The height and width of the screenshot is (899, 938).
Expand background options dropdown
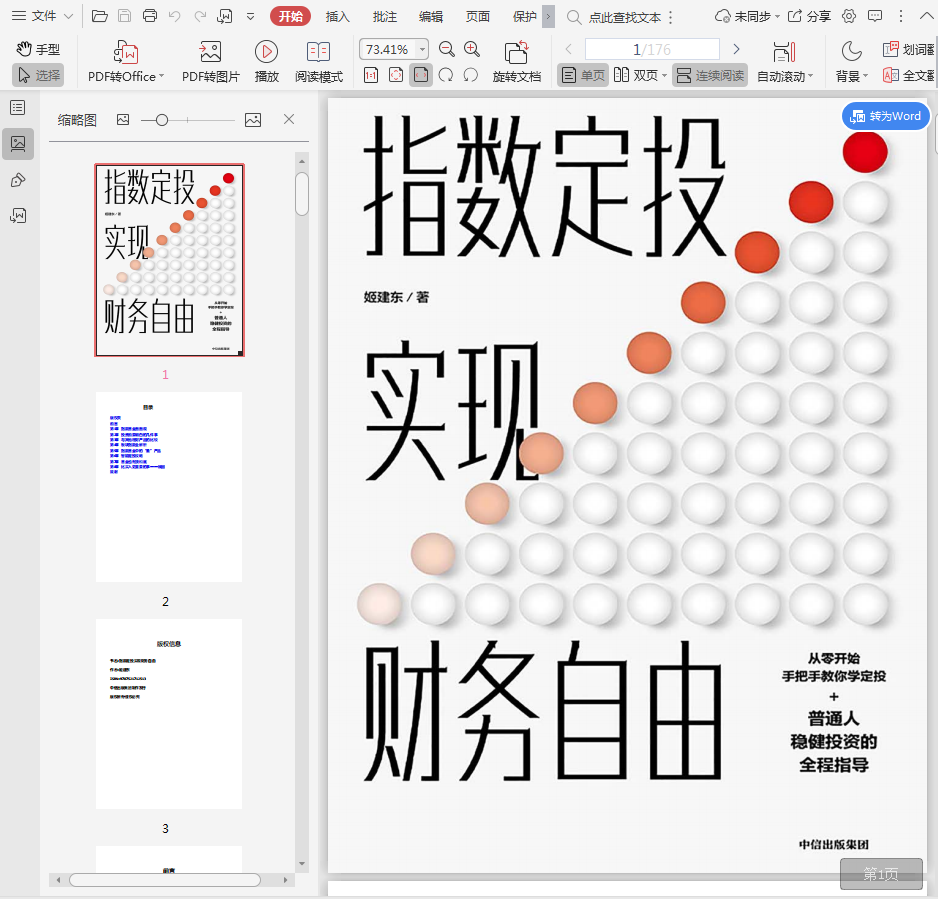(x=865, y=76)
